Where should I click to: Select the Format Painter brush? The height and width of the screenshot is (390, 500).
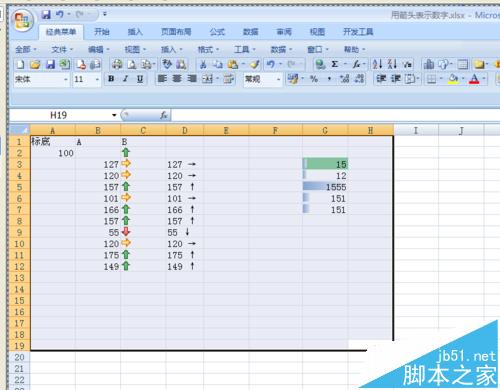coord(255,64)
